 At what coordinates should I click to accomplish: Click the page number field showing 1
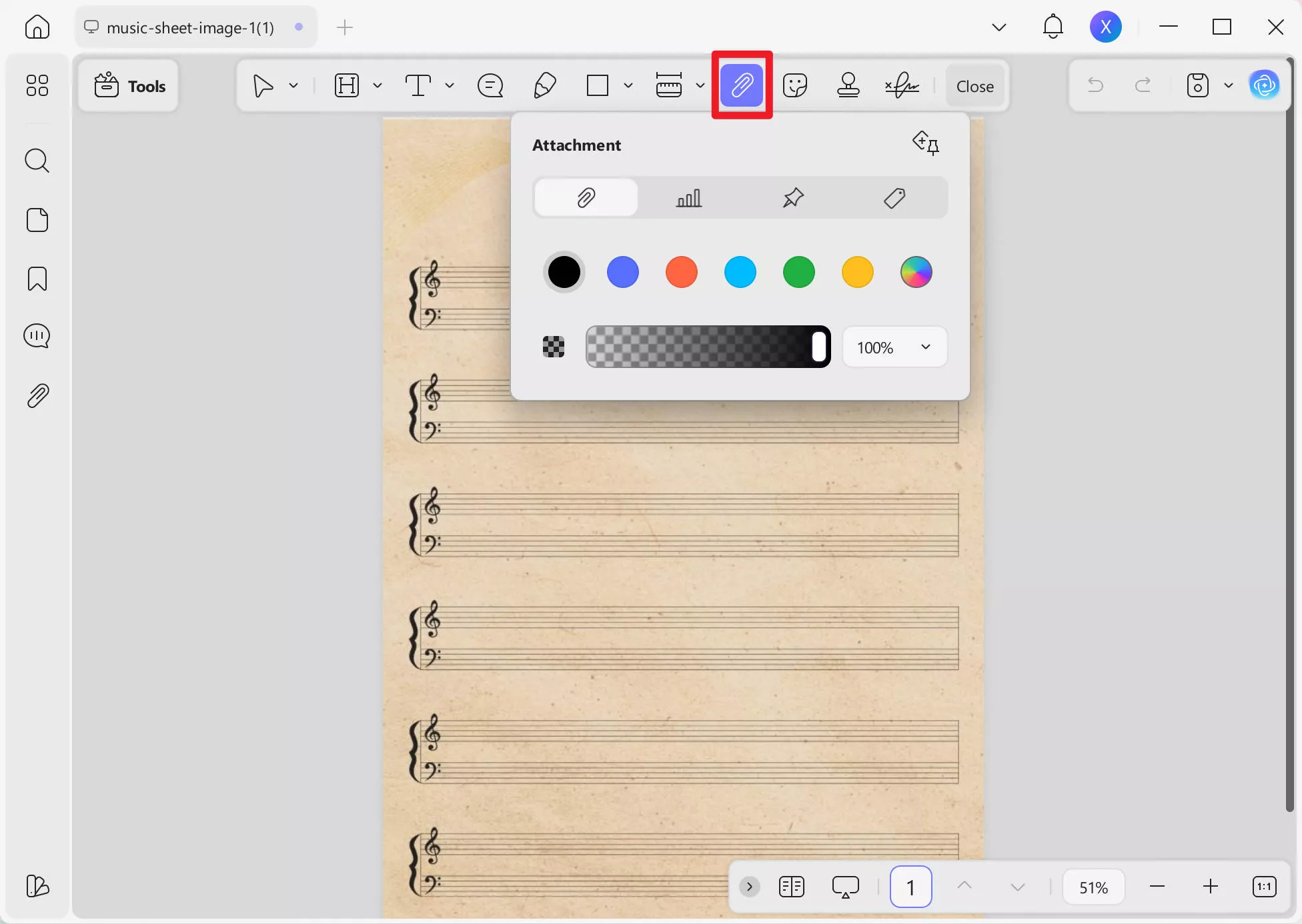click(910, 887)
